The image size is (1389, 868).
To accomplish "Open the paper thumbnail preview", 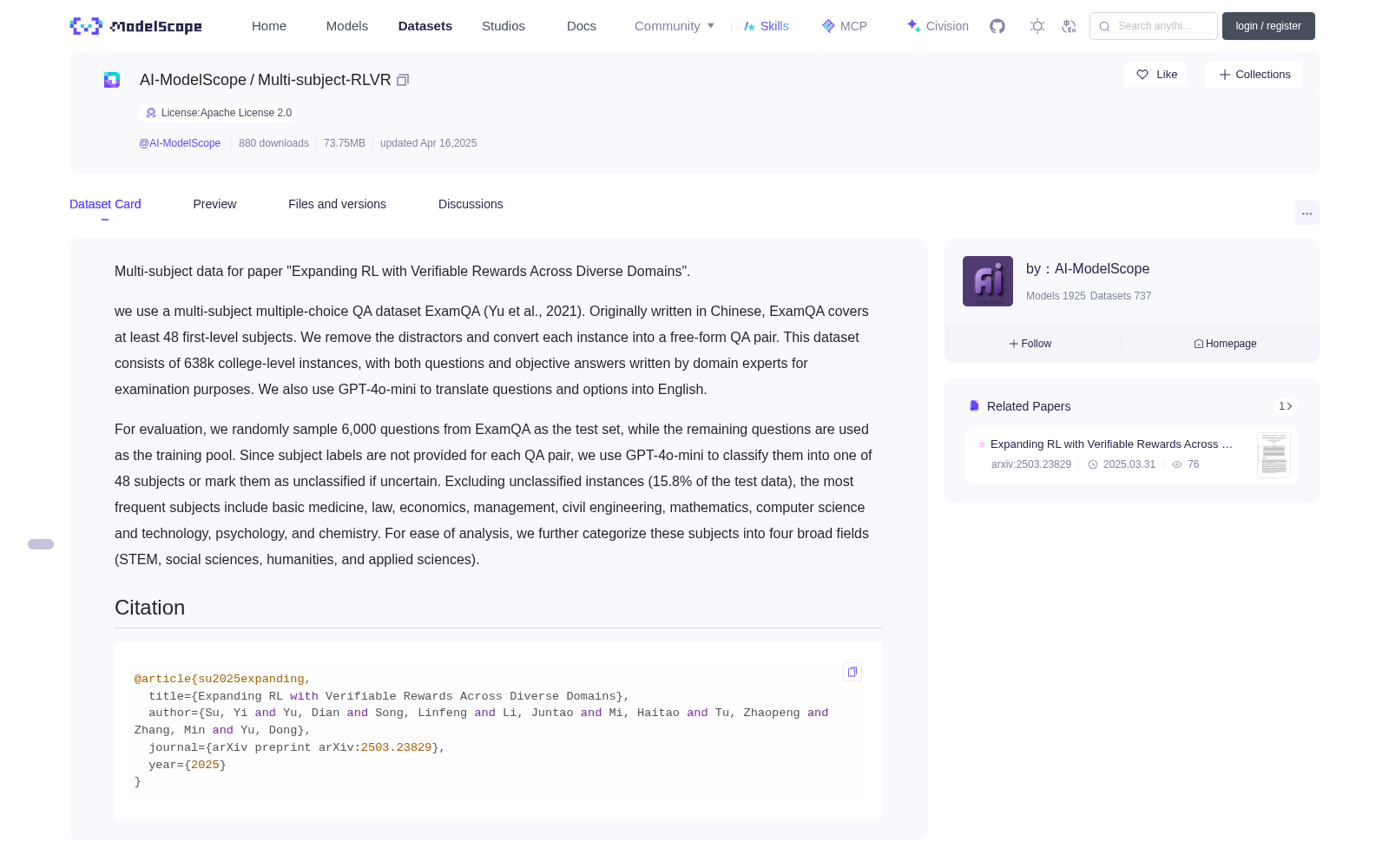I will coord(1274,455).
